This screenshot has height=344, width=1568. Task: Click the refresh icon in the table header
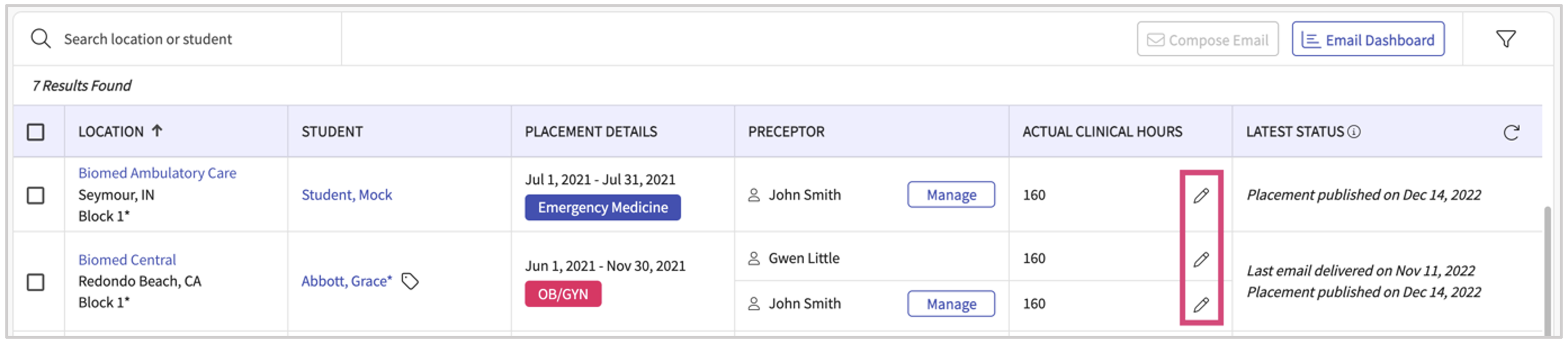(x=1511, y=133)
